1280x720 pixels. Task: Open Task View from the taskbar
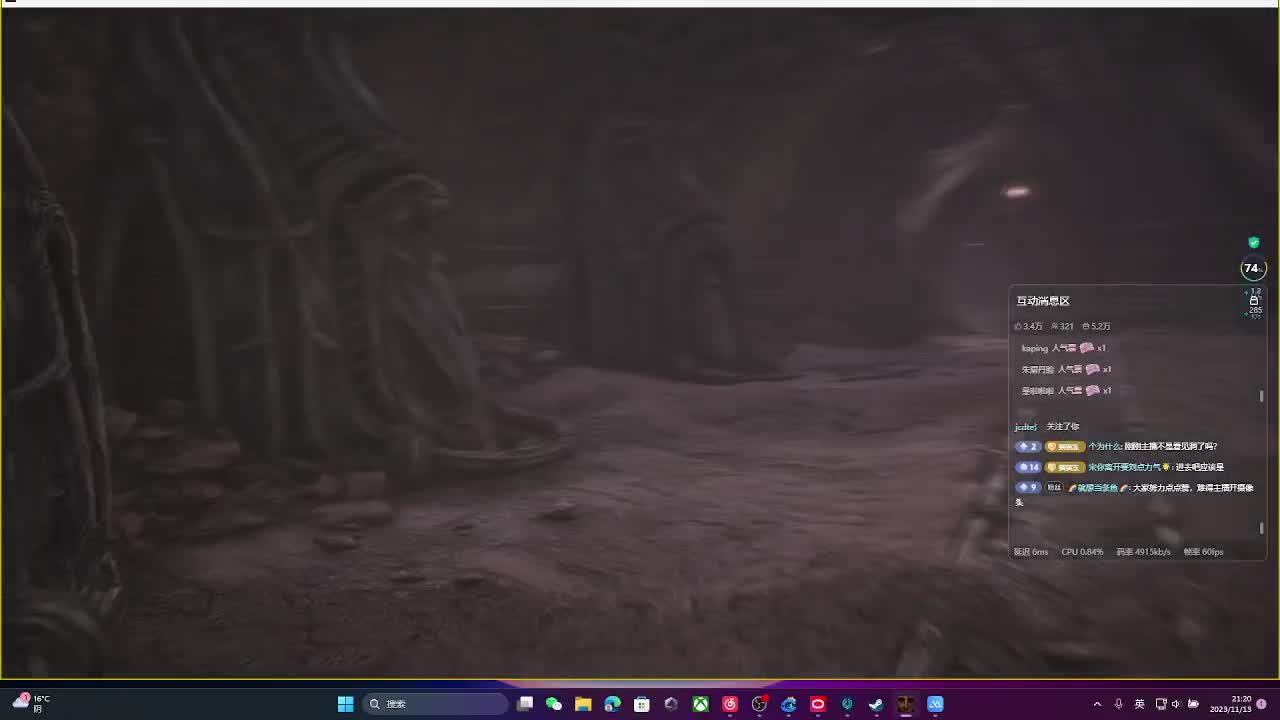525,704
